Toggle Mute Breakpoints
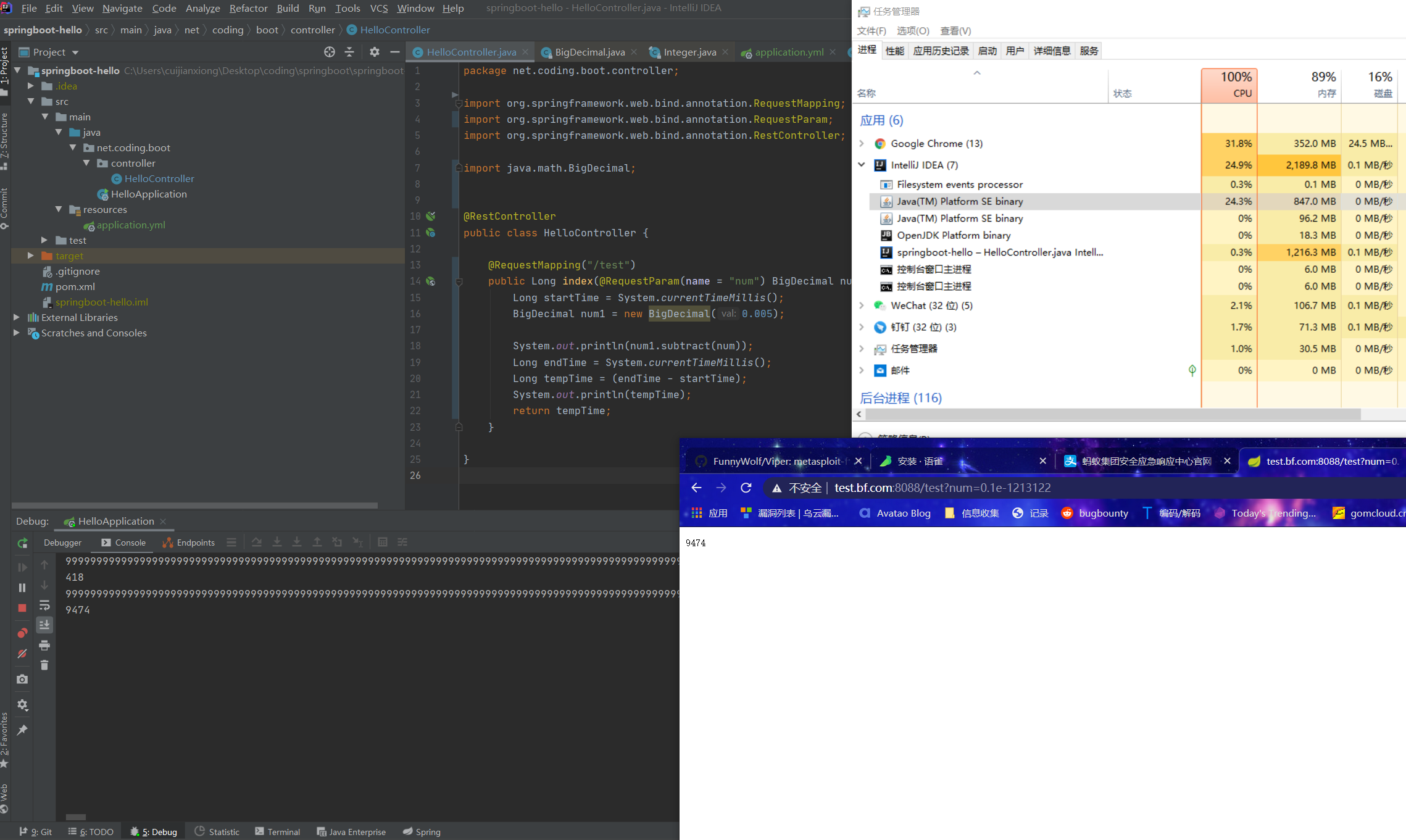1406x840 pixels. [22, 654]
